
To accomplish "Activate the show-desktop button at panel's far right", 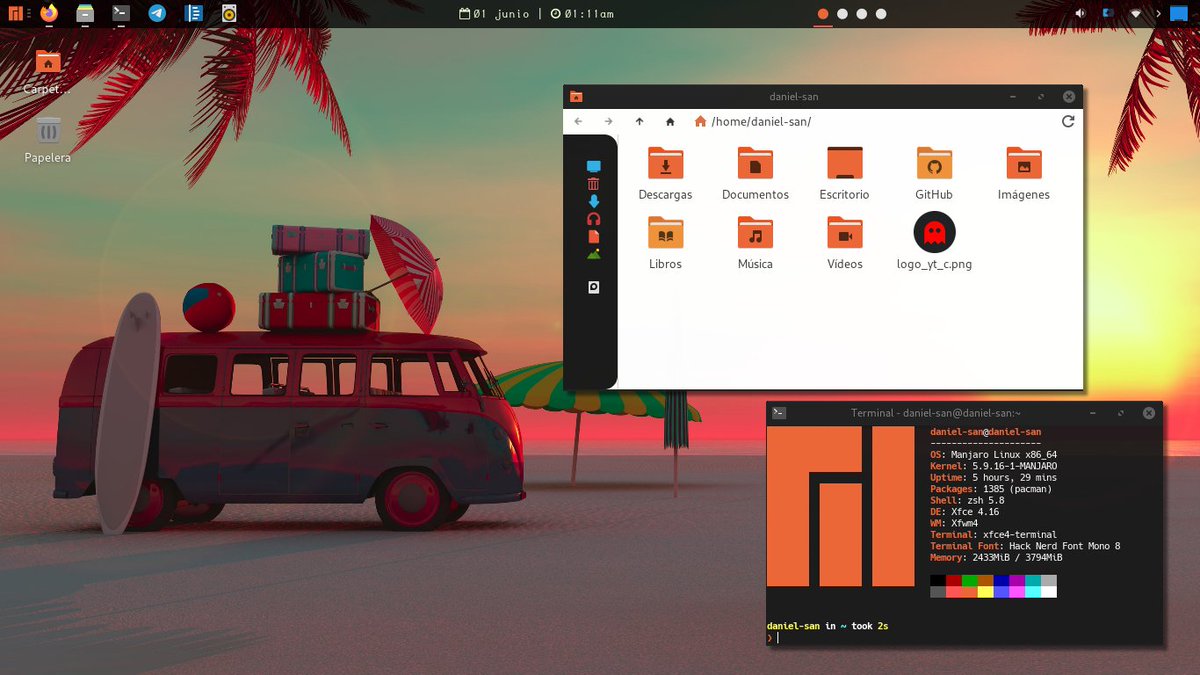I will (x=1180, y=13).
